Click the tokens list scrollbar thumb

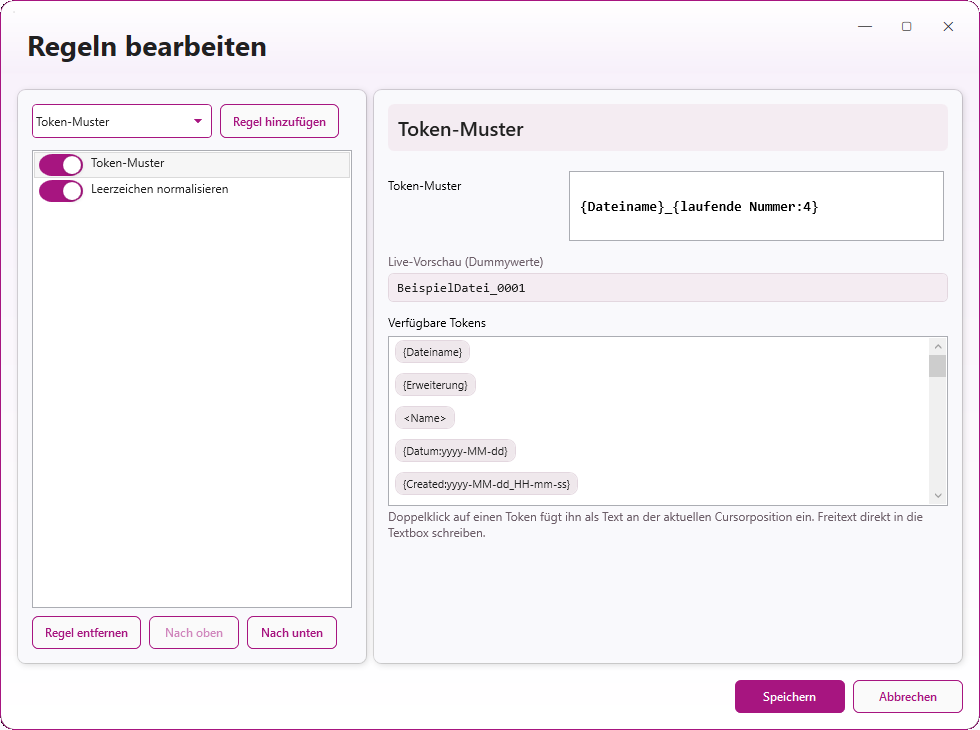(937, 365)
